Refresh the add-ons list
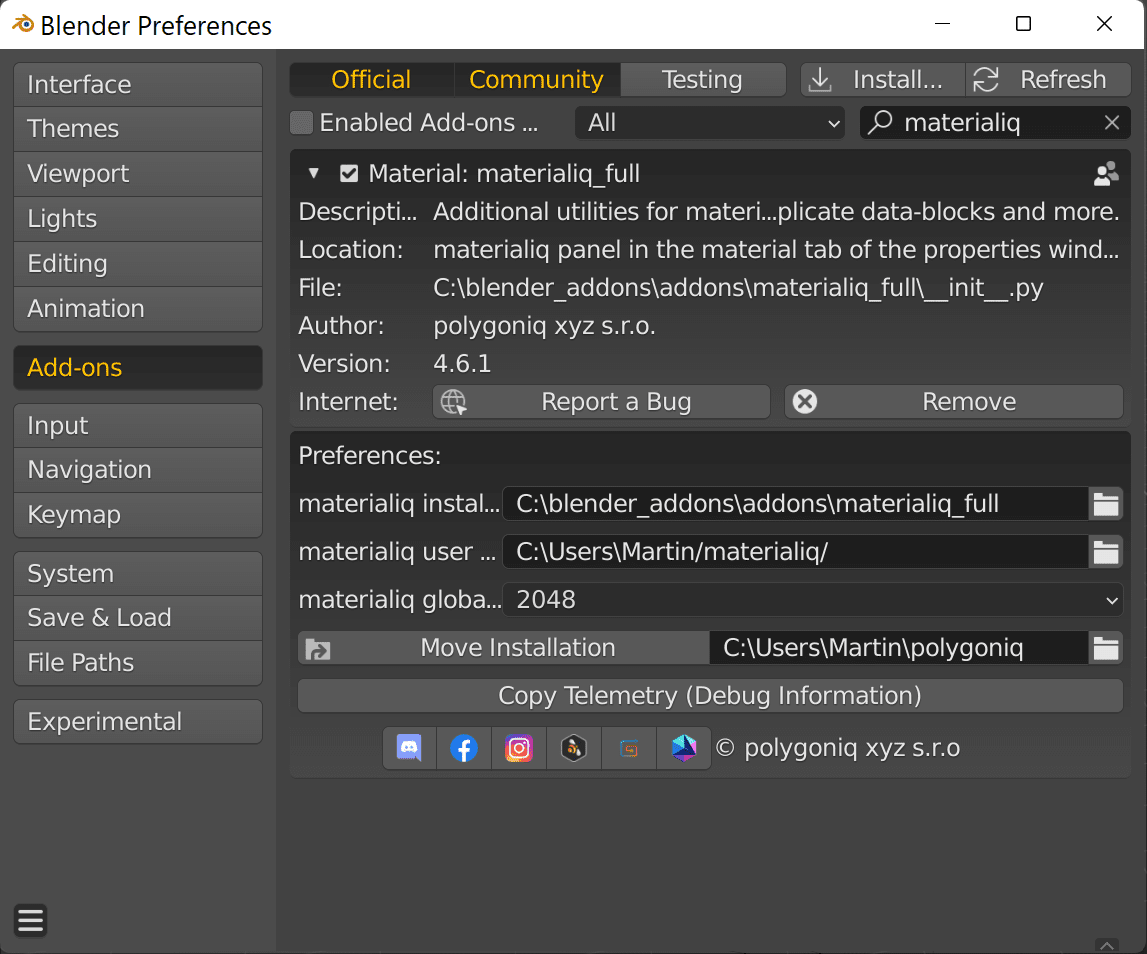Viewport: 1147px width, 954px height. coord(1048,79)
